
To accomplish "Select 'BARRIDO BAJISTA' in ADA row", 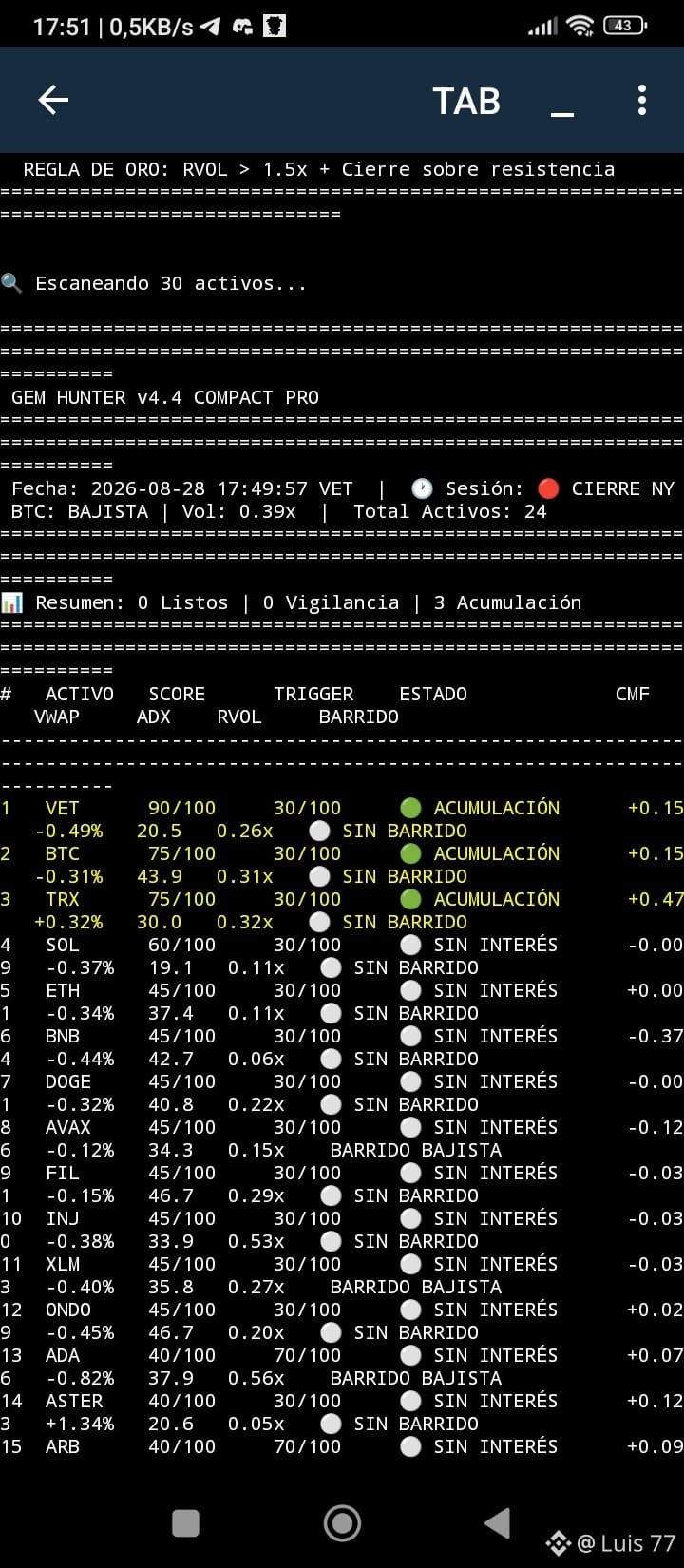I will tap(416, 1378).
